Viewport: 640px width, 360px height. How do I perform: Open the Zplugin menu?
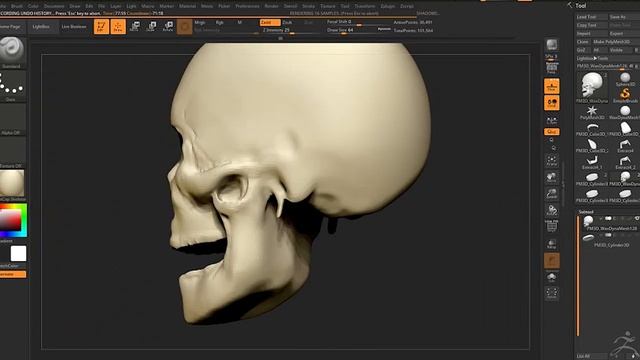387,6
